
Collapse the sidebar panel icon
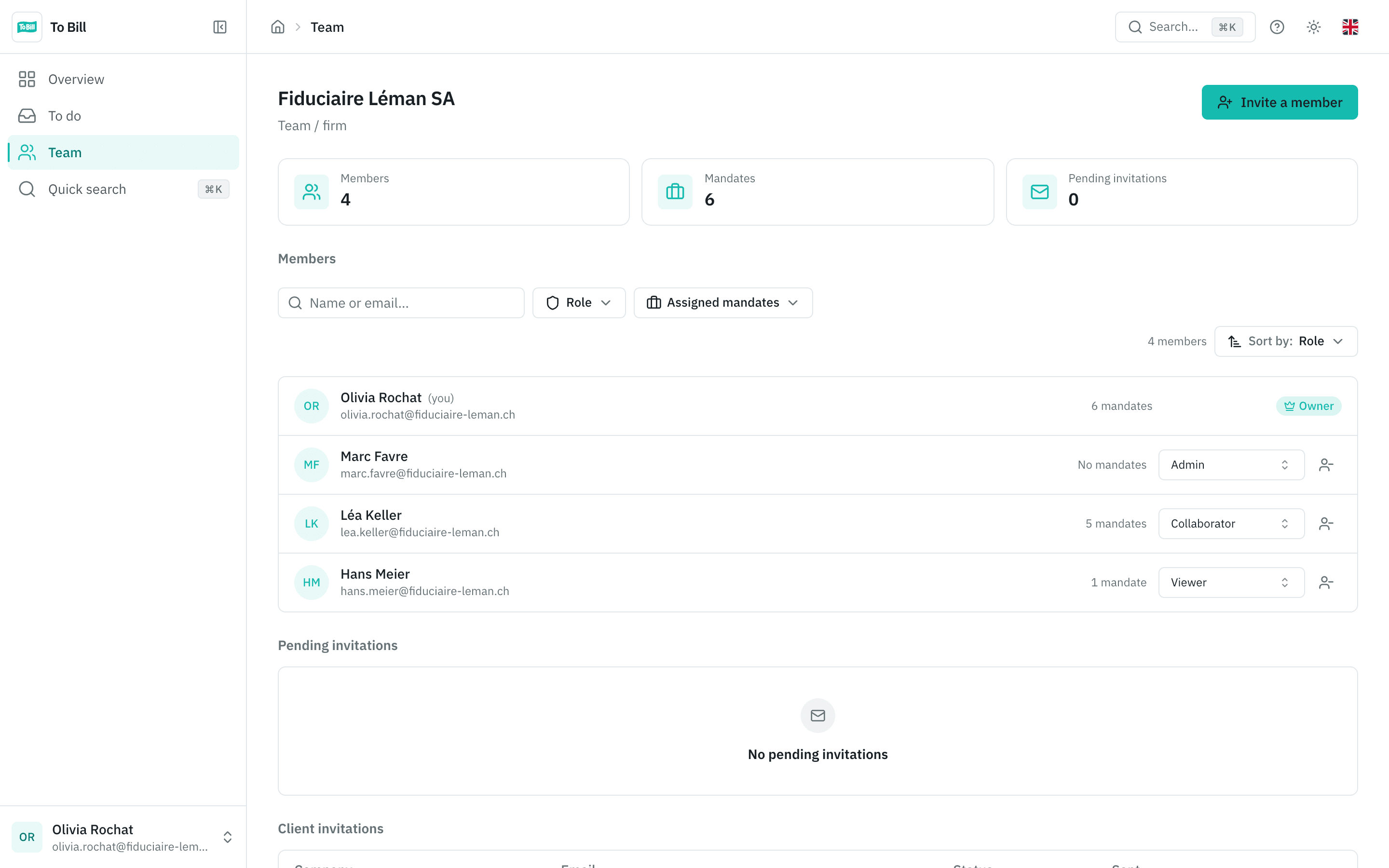[x=220, y=27]
